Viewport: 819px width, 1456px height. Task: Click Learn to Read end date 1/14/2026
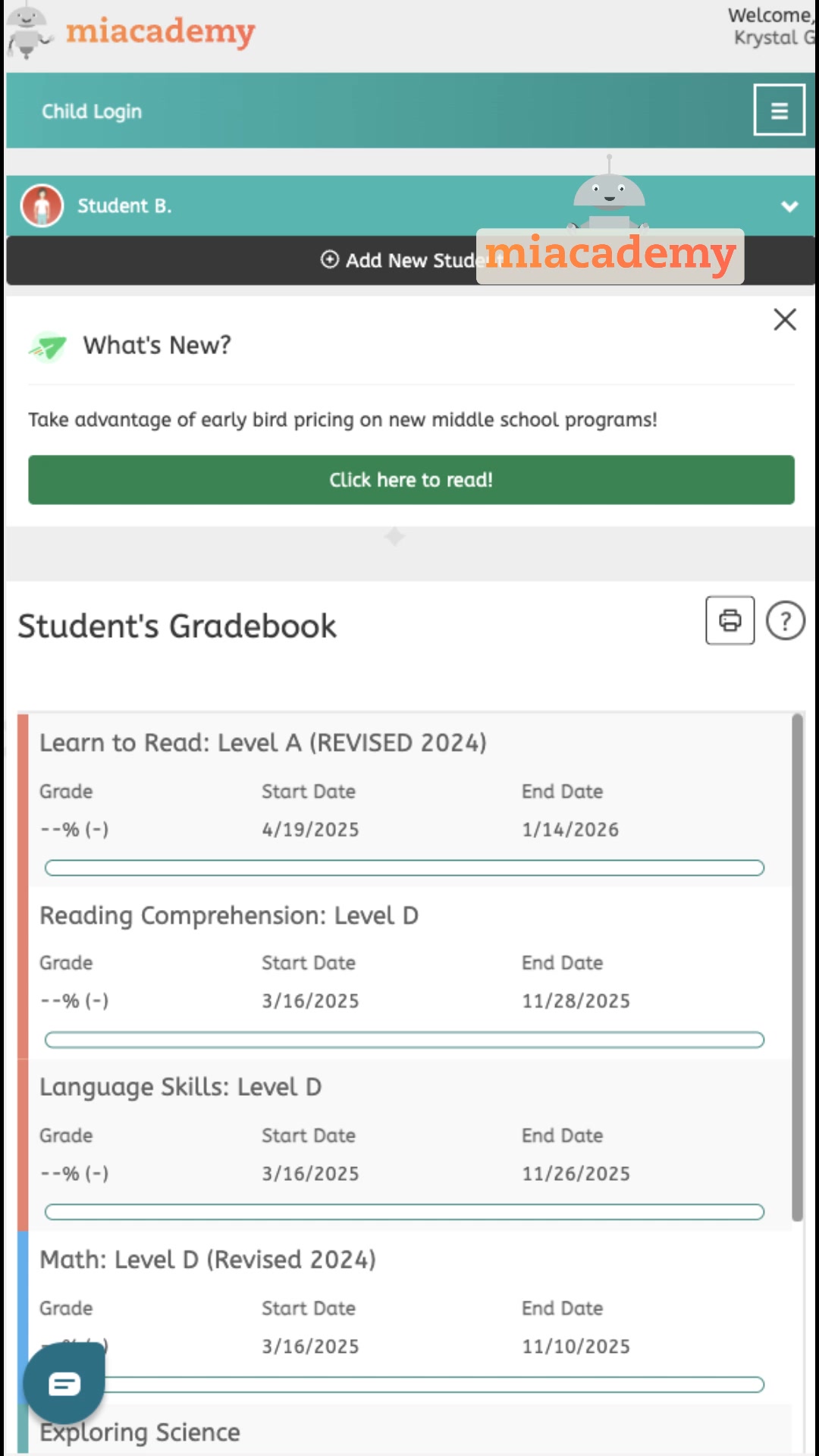point(570,830)
